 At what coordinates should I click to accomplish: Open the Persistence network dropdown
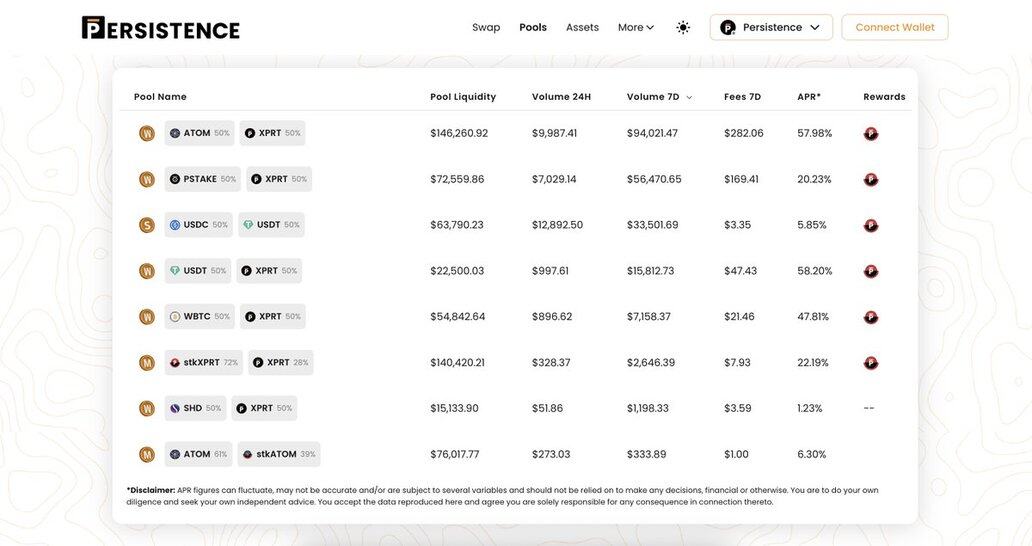pos(771,28)
